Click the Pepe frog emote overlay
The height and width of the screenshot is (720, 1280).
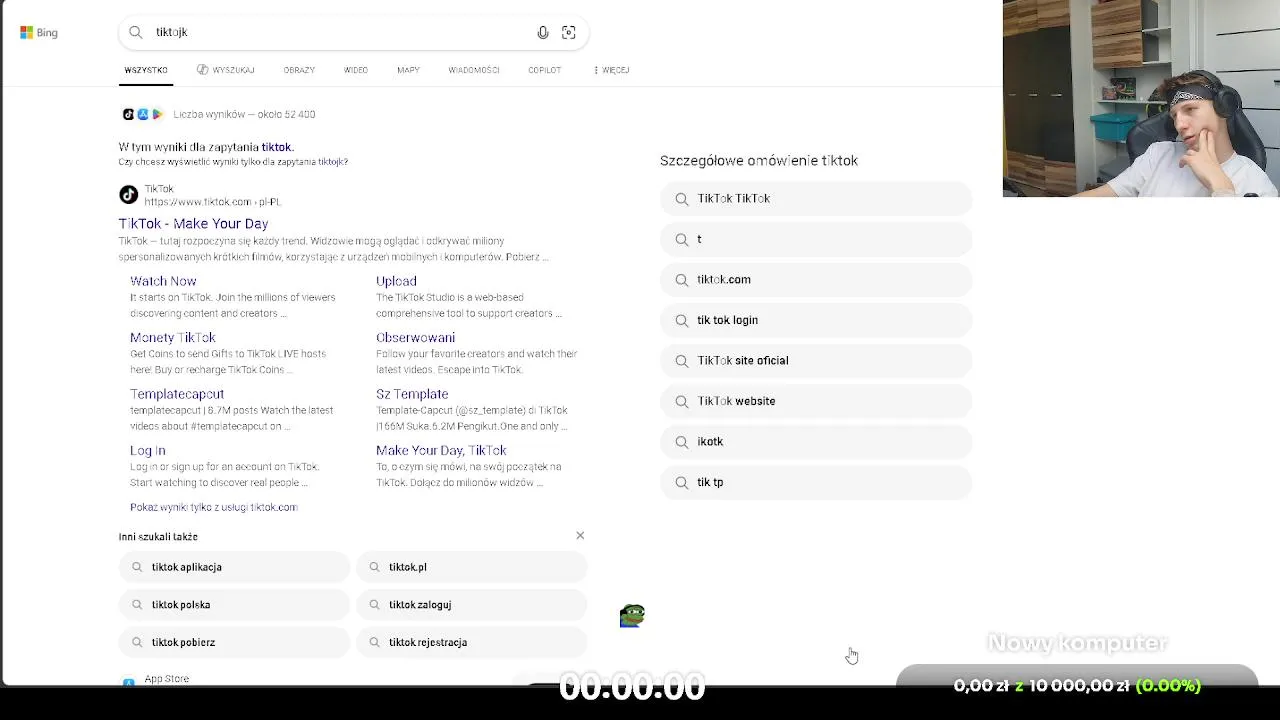coord(632,616)
